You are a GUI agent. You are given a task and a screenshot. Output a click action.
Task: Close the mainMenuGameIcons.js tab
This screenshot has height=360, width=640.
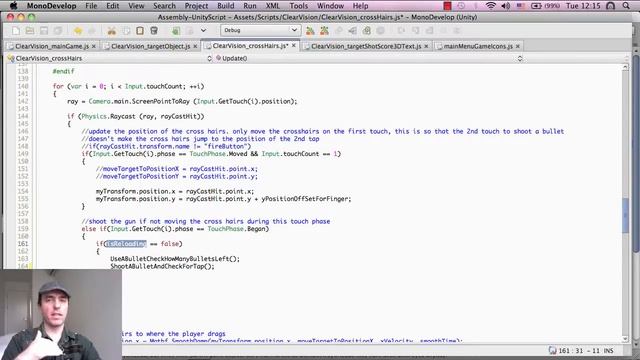coord(518,46)
